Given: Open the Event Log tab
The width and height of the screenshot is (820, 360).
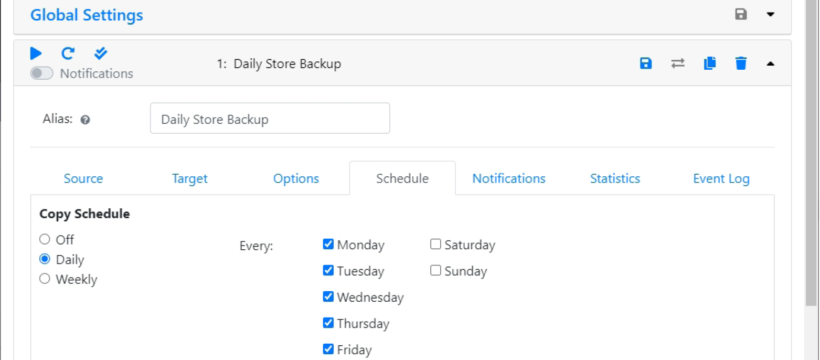Looking at the screenshot, I should click(x=721, y=178).
